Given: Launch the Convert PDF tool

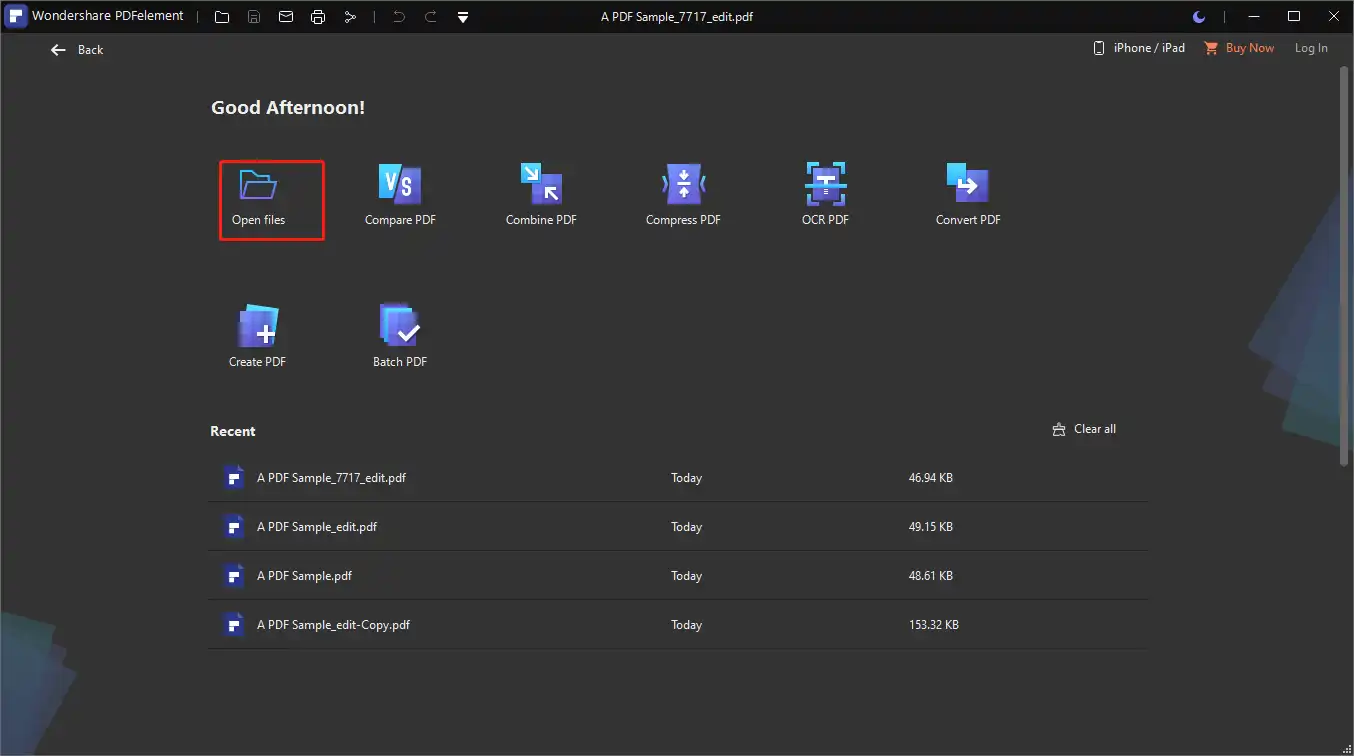Looking at the screenshot, I should tap(967, 196).
